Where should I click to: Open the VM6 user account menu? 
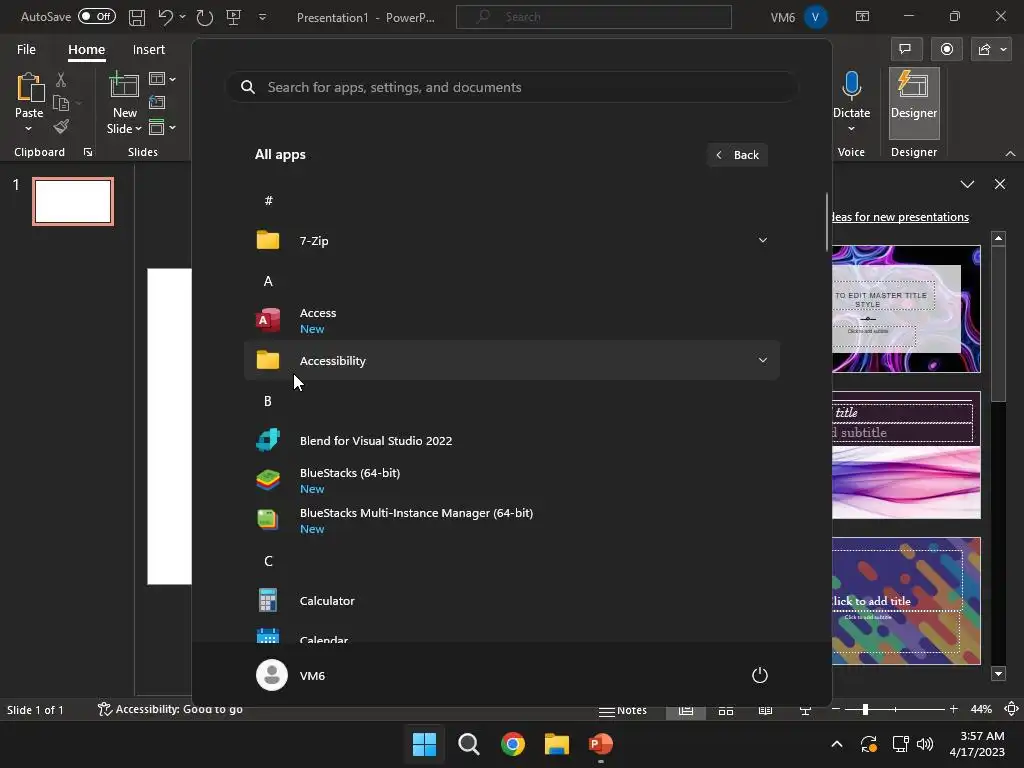pos(291,675)
